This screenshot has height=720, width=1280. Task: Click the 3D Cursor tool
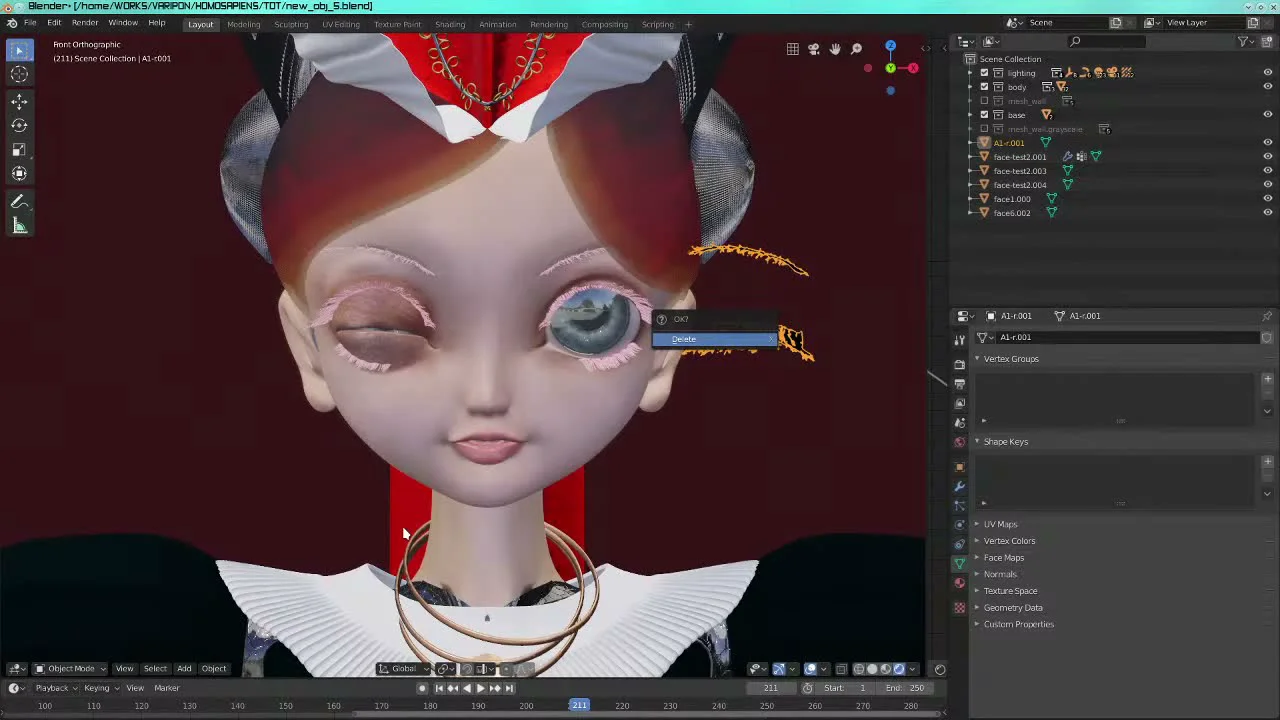[x=19, y=74]
